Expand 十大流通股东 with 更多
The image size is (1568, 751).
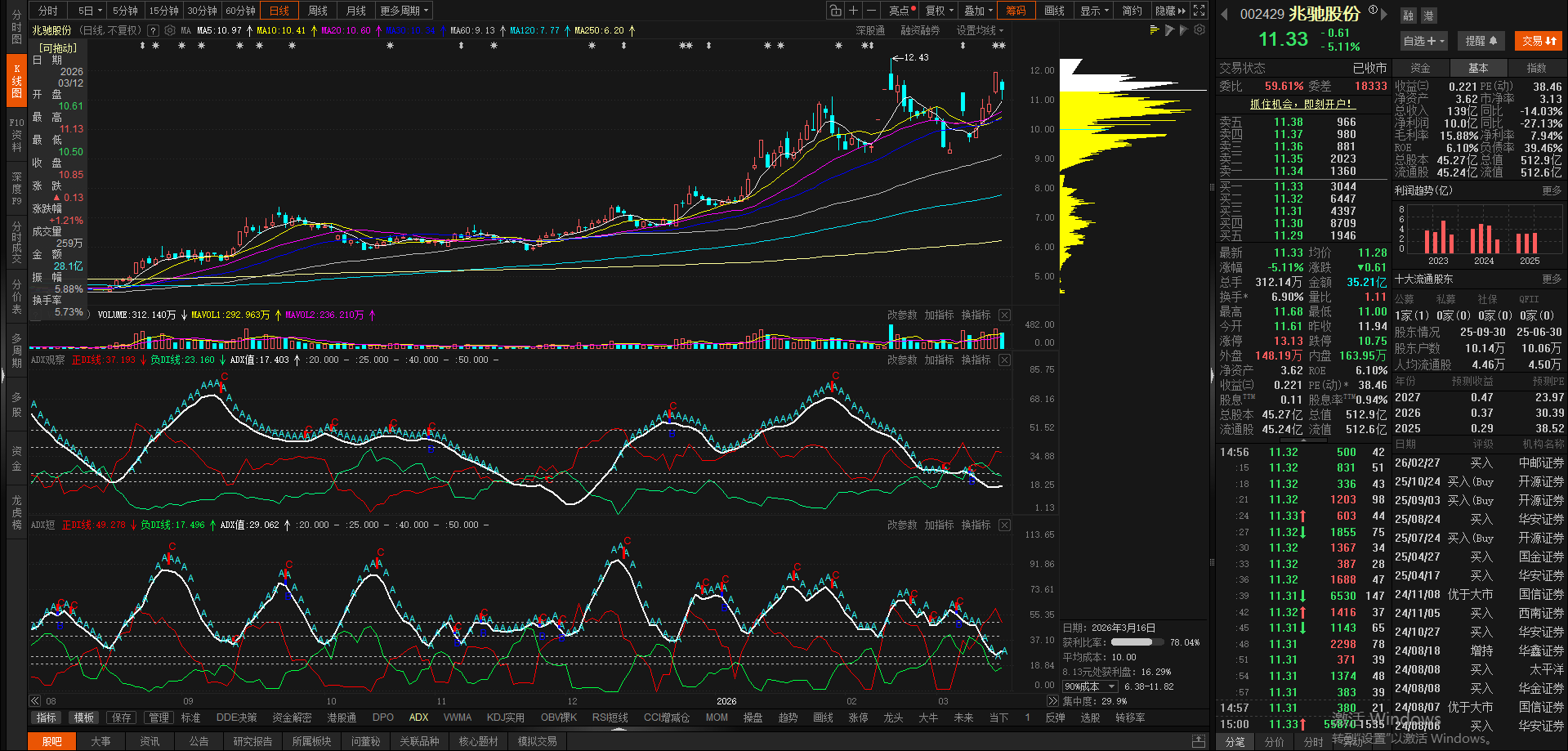coord(1552,279)
